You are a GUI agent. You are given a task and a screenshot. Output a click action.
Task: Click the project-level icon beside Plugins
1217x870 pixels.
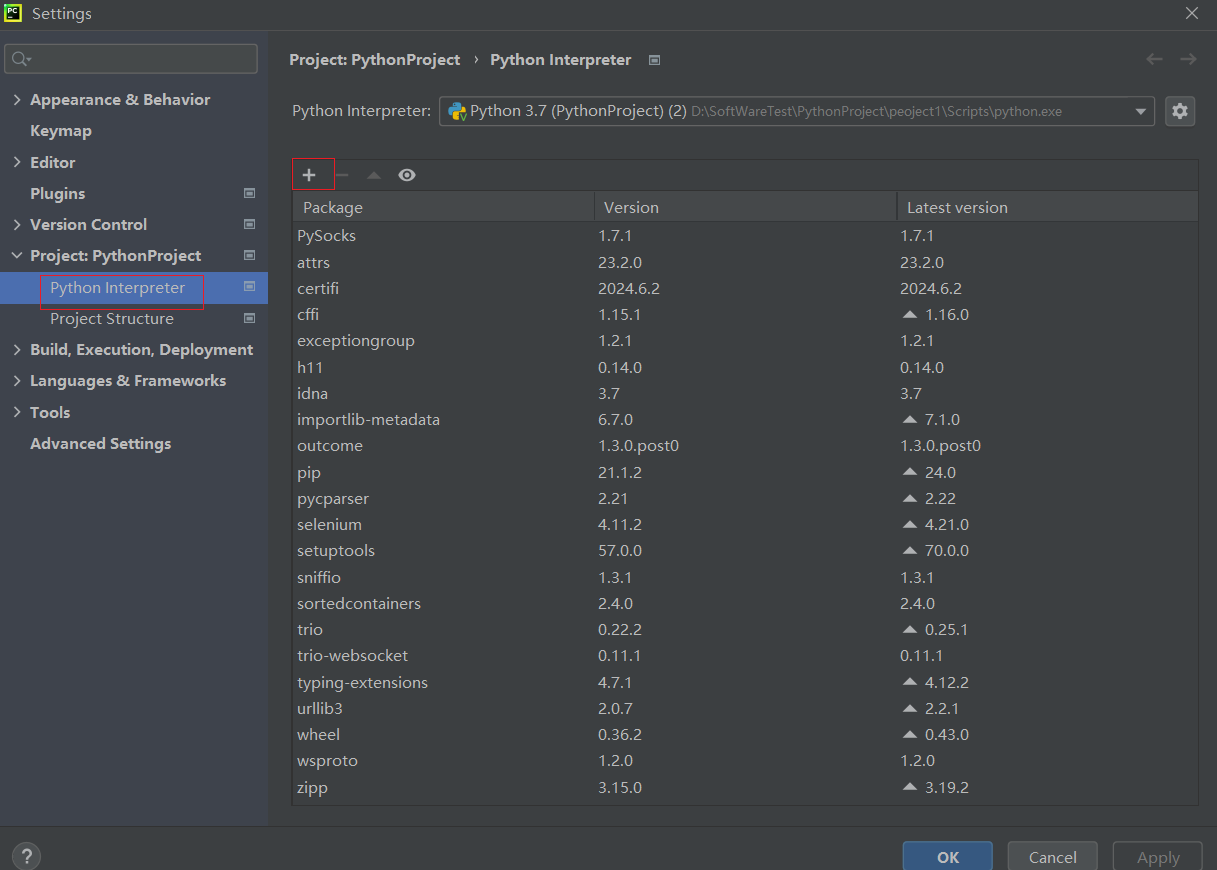249,193
